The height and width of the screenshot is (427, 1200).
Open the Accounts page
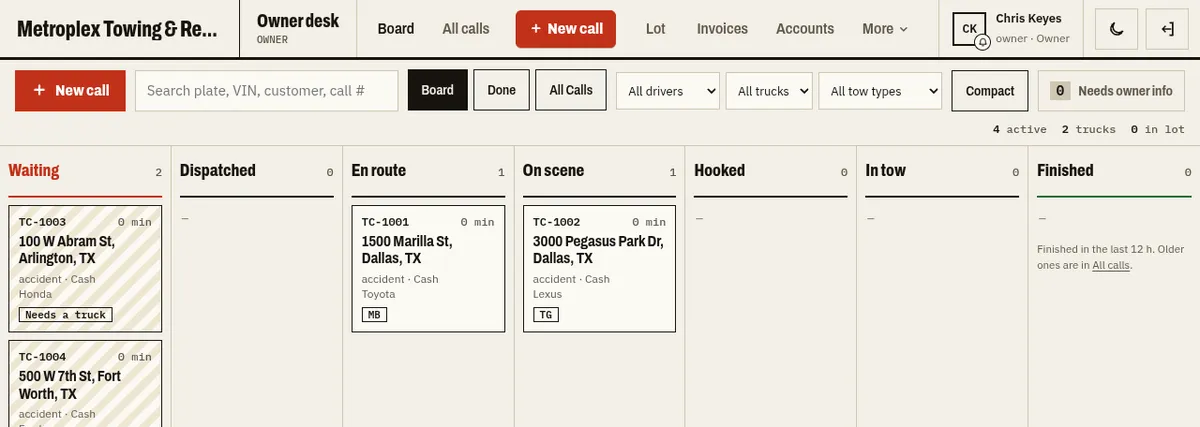(x=805, y=29)
